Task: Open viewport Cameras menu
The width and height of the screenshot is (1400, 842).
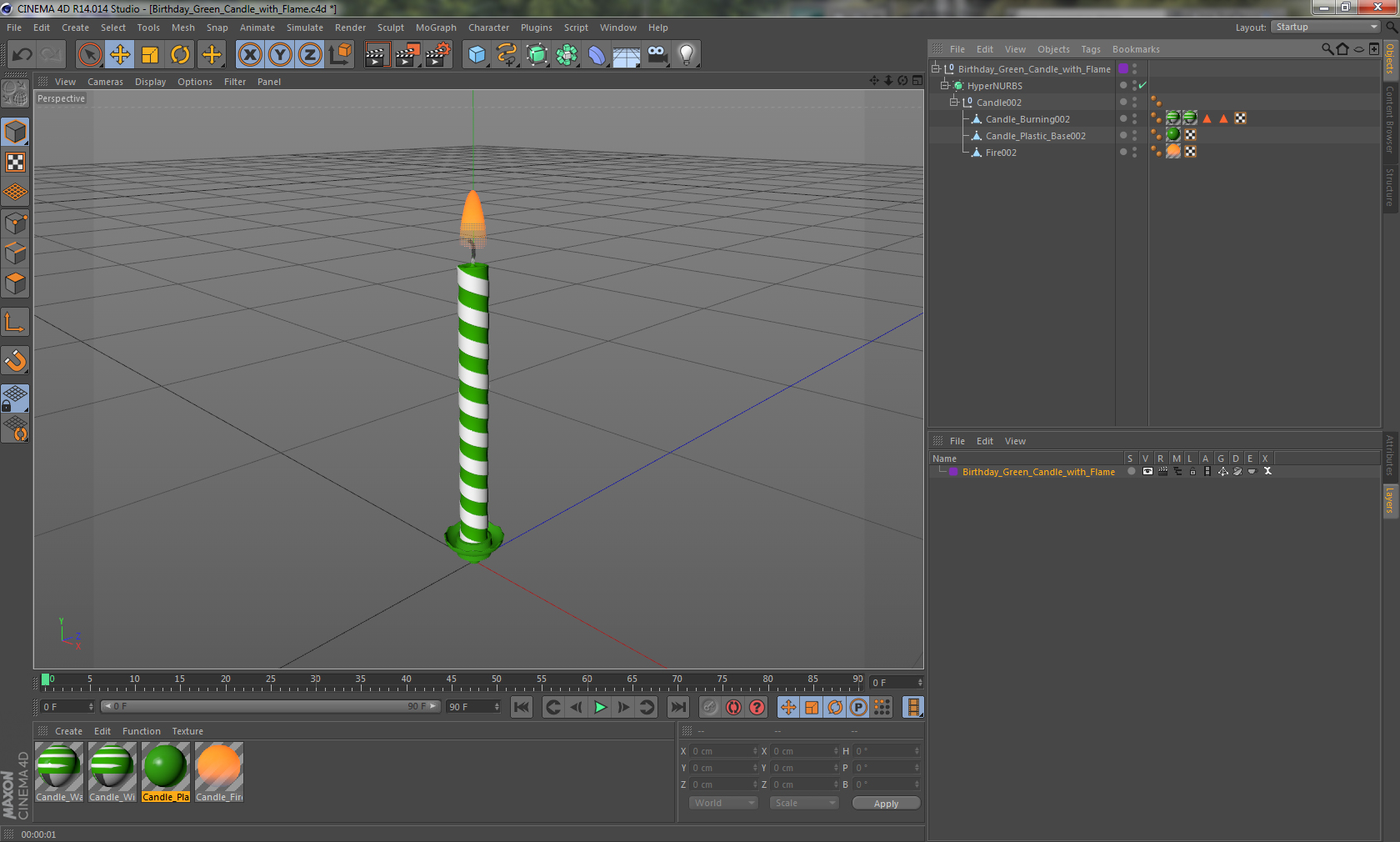Action: (105, 82)
